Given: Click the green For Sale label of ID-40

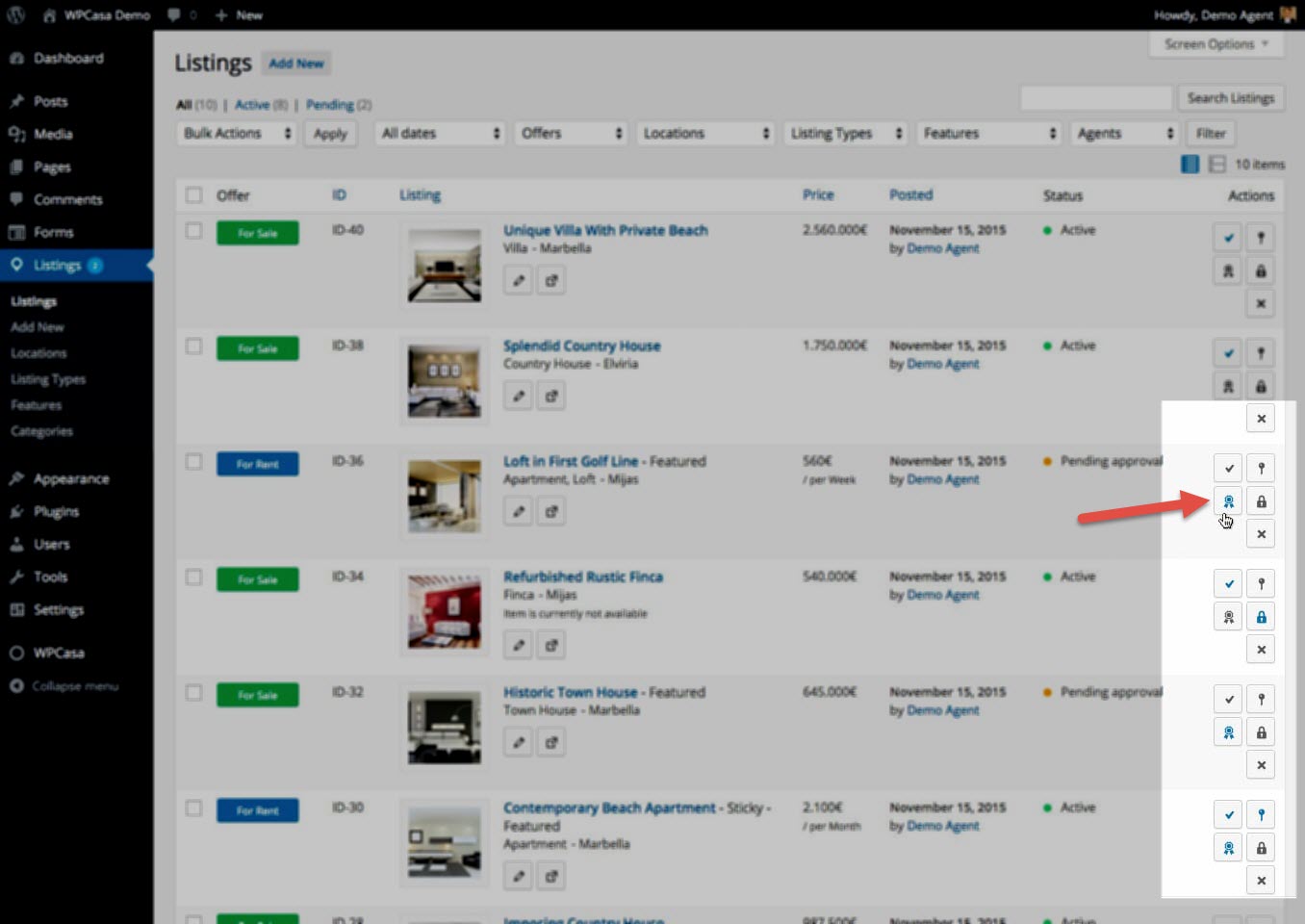Looking at the screenshot, I should [x=257, y=233].
